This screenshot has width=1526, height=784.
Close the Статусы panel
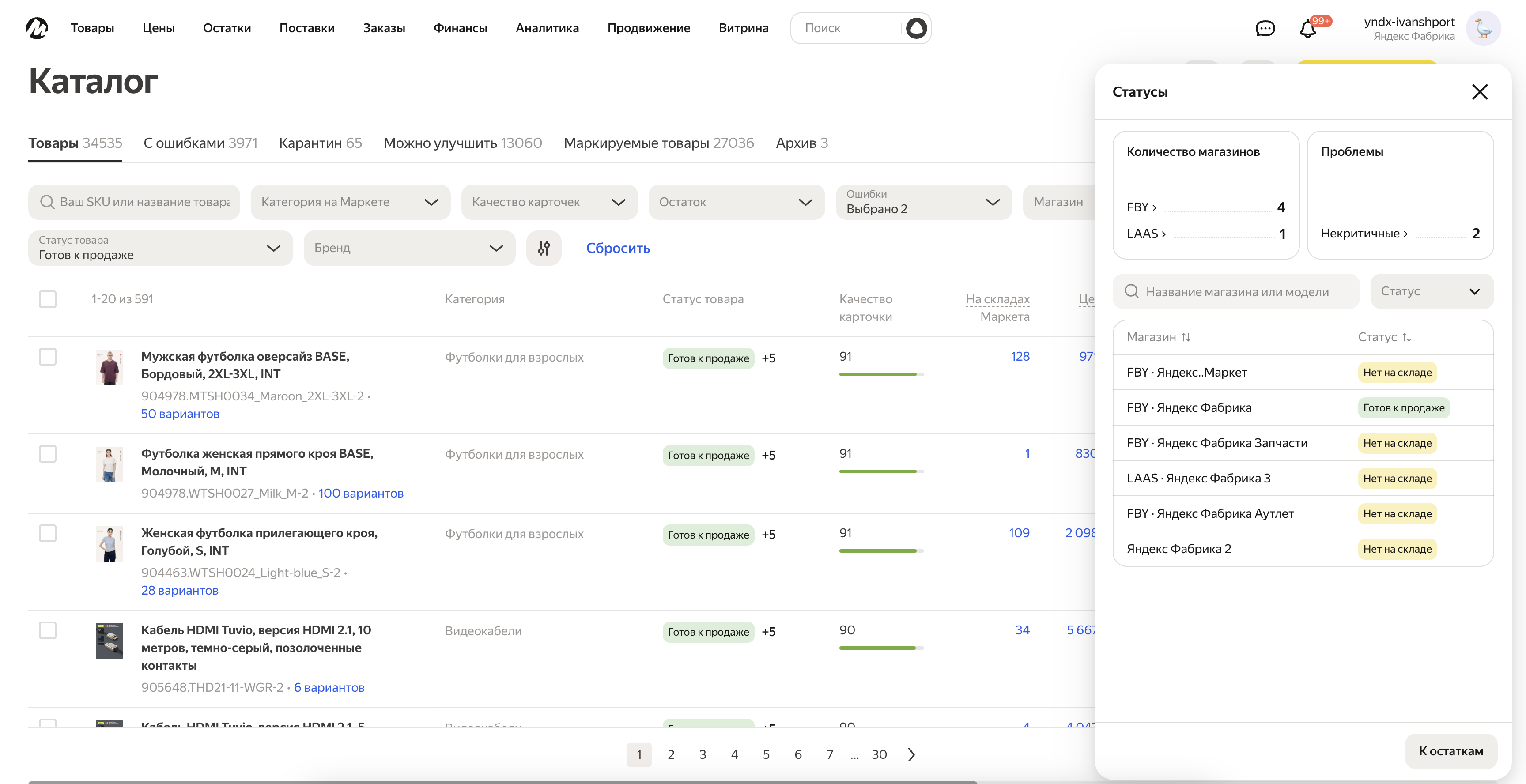[x=1479, y=92]
